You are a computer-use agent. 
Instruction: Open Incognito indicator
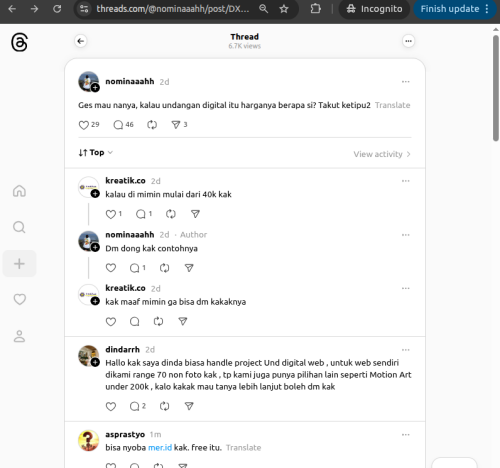(374, 9)
